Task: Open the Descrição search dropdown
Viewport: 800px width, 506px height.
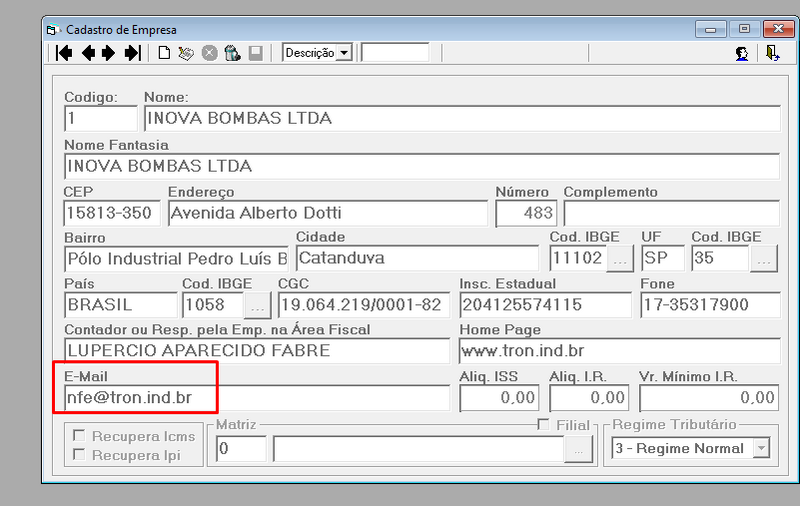Action: [345, 53]
